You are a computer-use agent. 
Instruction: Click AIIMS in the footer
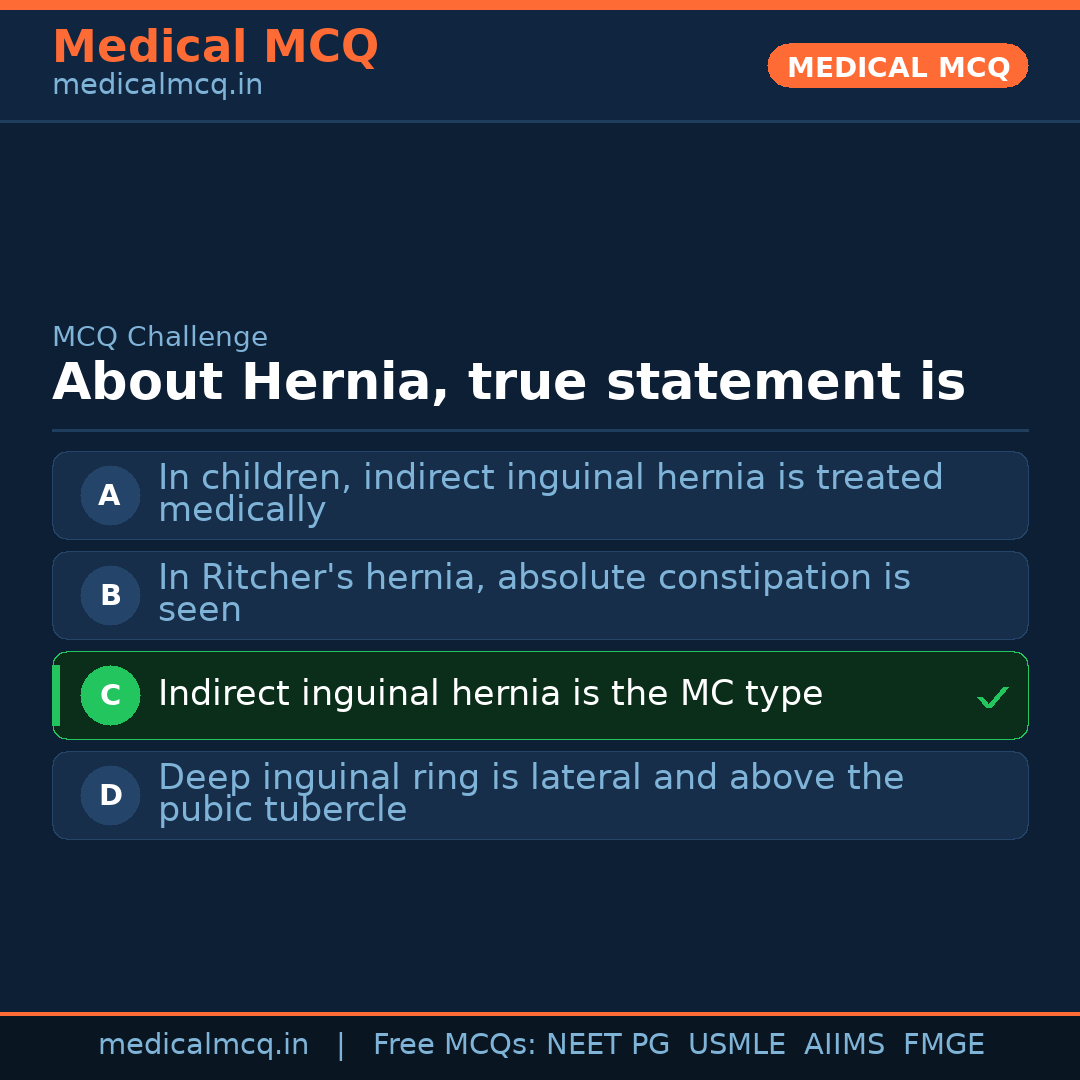click(844, 1045)
